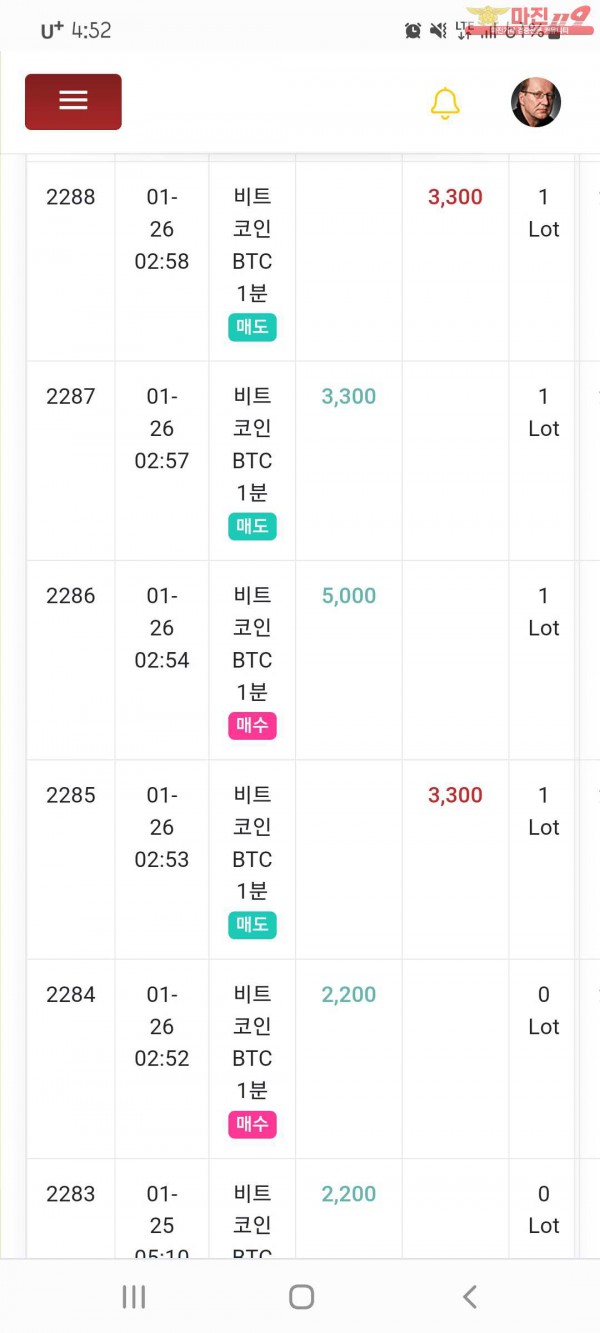
Task: Select order number 2288 row
Action: tap(71, 197)
